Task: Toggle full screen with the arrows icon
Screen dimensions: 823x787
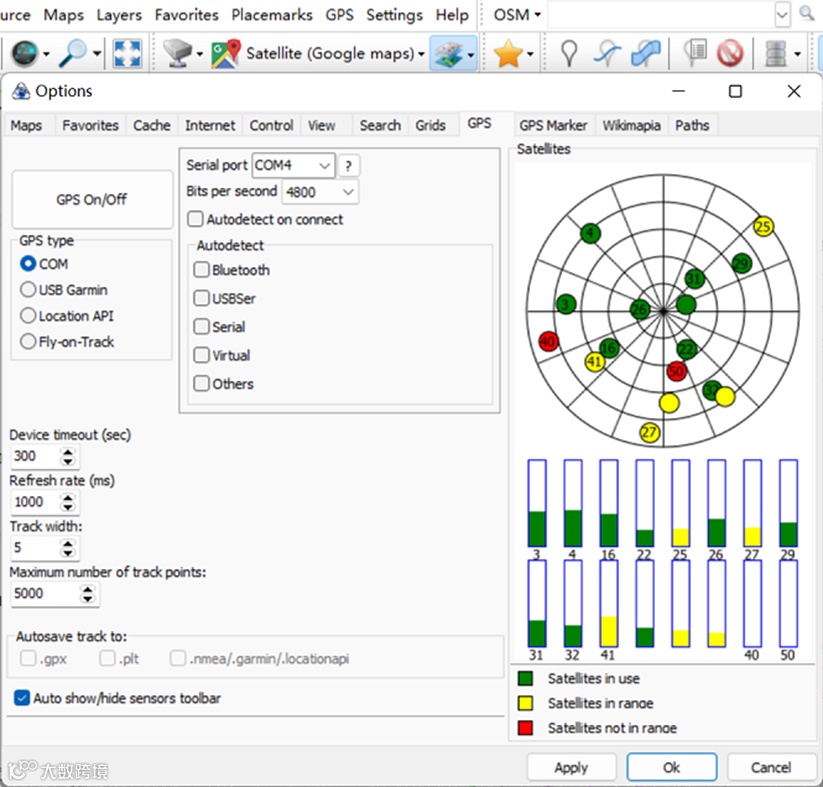Action: click(127, 53)
